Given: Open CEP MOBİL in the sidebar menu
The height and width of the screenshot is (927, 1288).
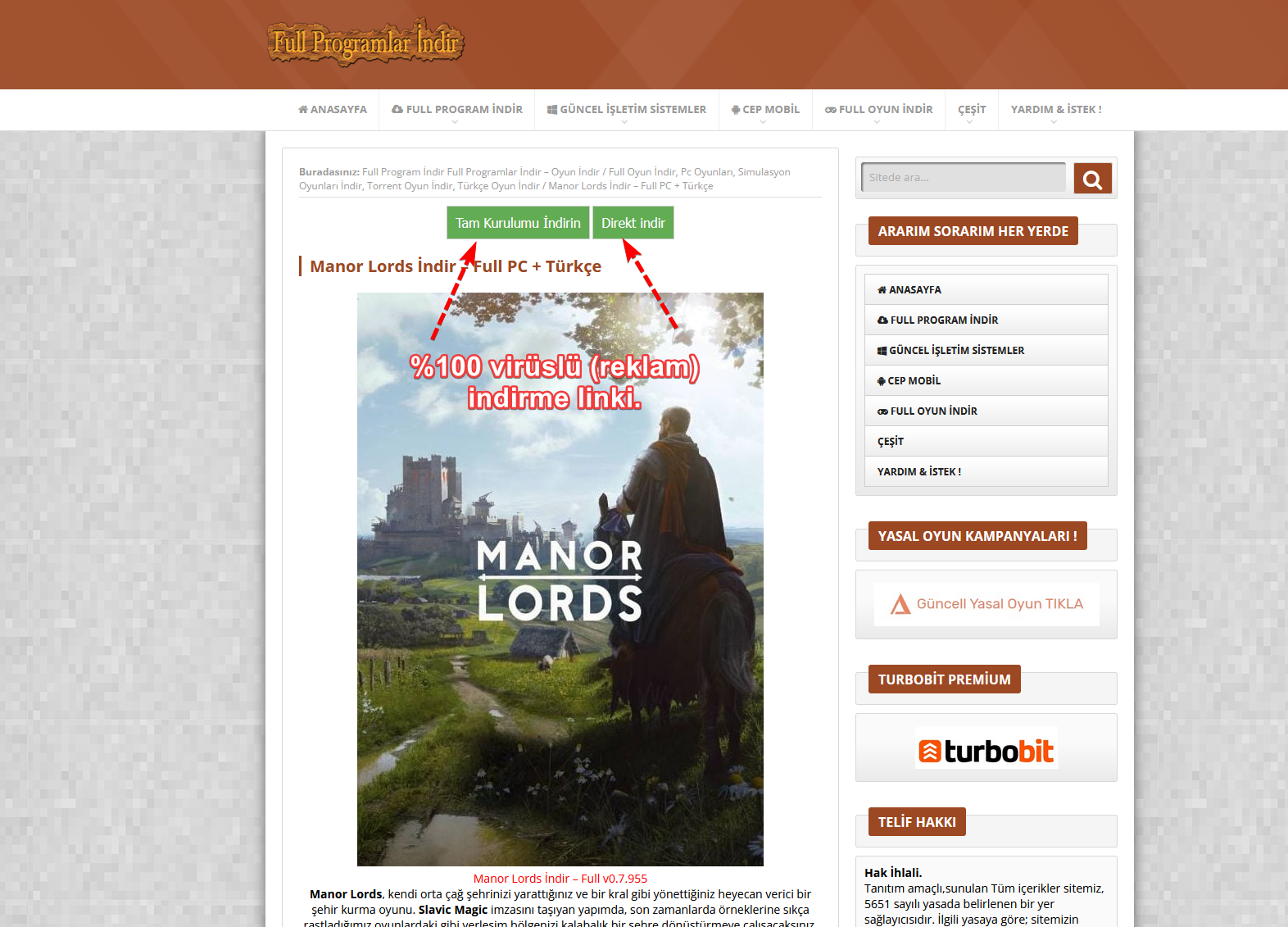Looking at the screenshot, I should [x=986, y=380].
